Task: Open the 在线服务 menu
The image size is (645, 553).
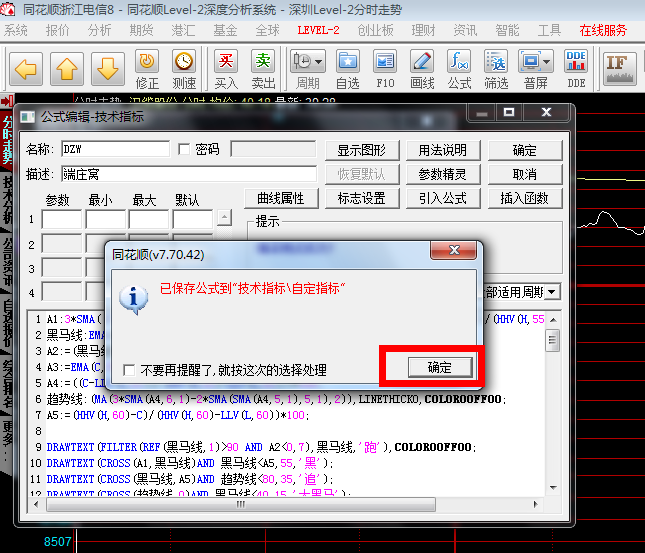Action: pos(603,30)
